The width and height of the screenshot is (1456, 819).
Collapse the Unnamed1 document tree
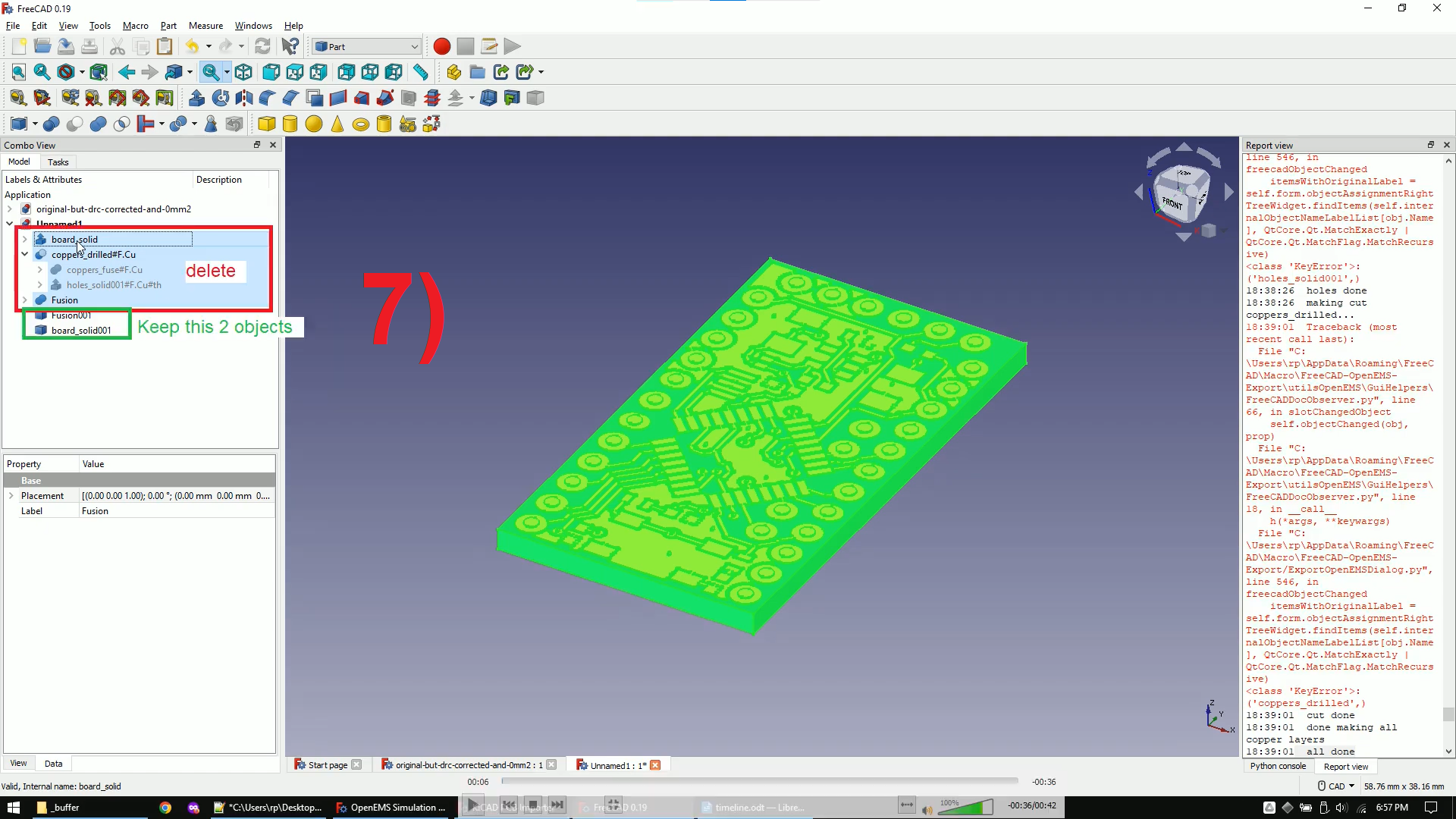tap(9, 224)
